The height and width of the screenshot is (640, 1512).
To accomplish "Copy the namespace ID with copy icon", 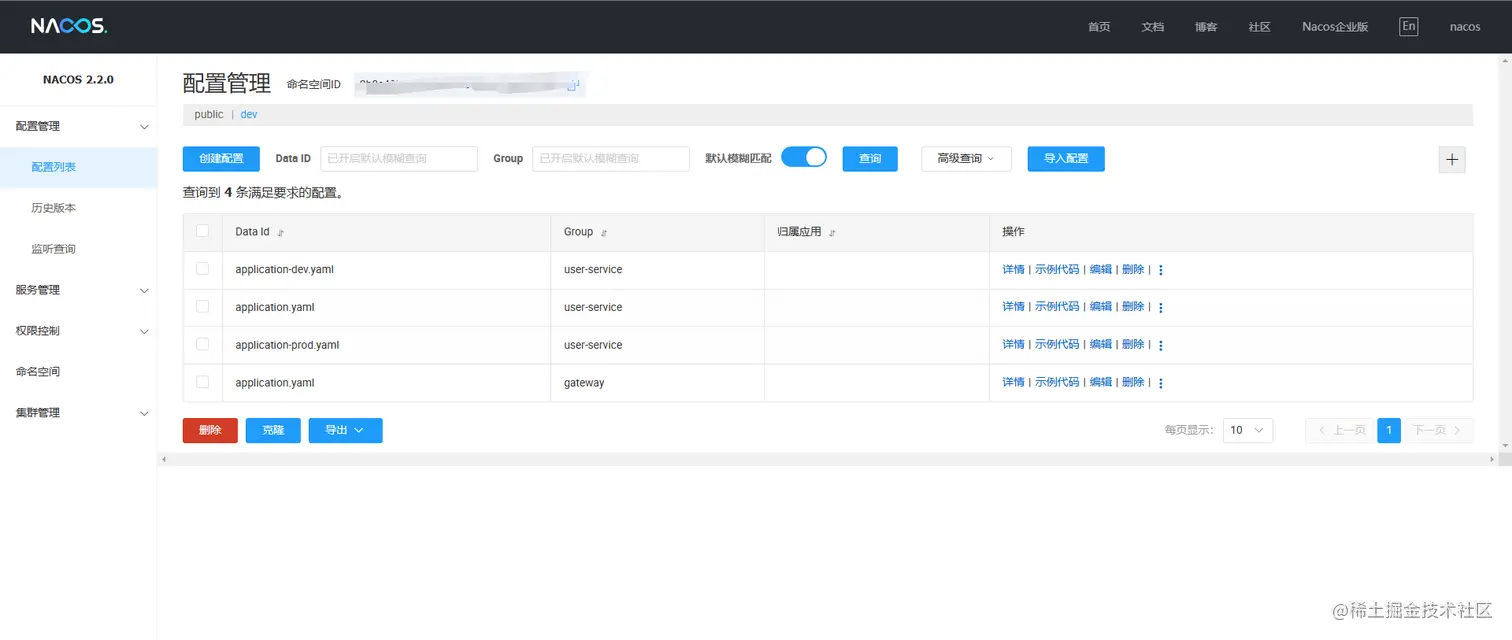I will click(x=573, y=85).
